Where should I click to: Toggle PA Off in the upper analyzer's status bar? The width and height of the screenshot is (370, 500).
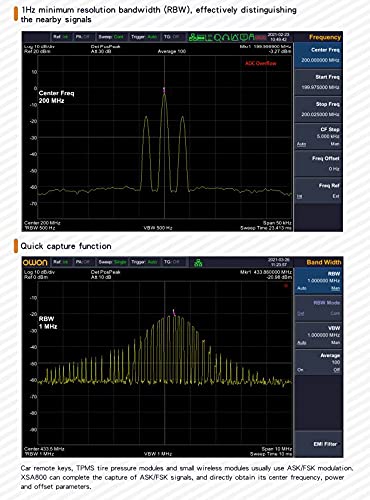(x=83, y=37)
